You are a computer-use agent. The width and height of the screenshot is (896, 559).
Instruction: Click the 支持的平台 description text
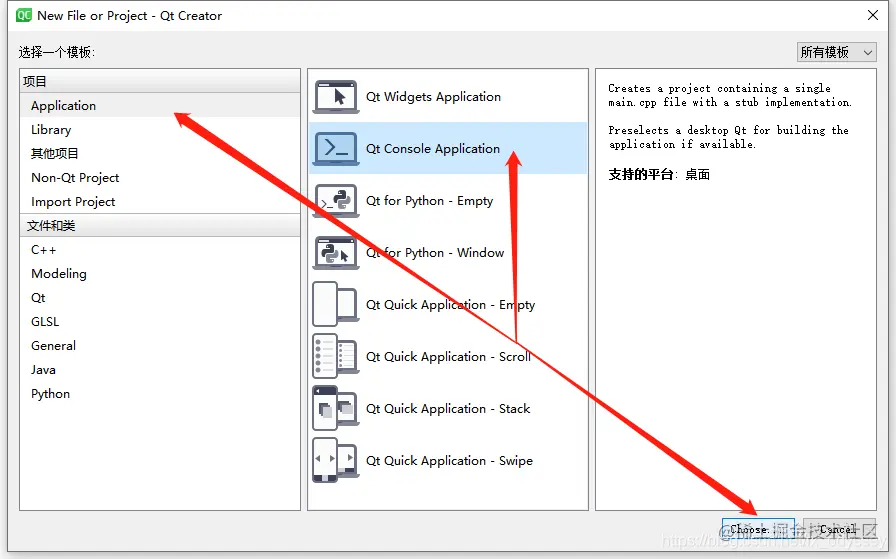[658, 174]
